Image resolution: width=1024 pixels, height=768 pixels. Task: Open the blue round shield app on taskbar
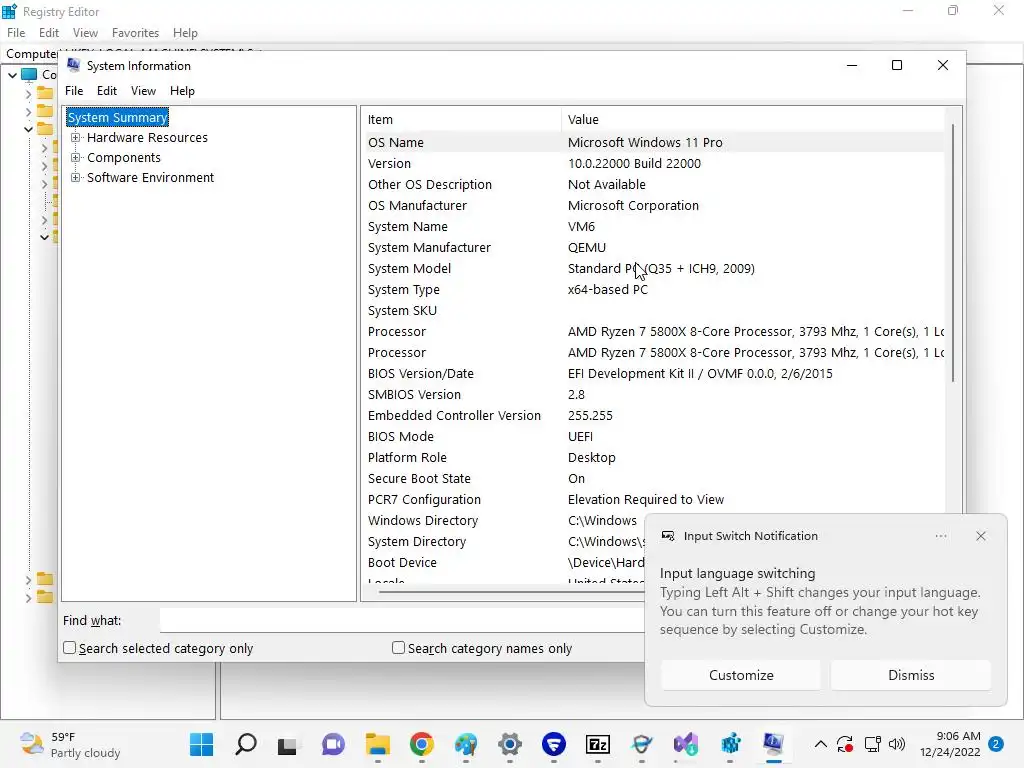tap(554, 744)
